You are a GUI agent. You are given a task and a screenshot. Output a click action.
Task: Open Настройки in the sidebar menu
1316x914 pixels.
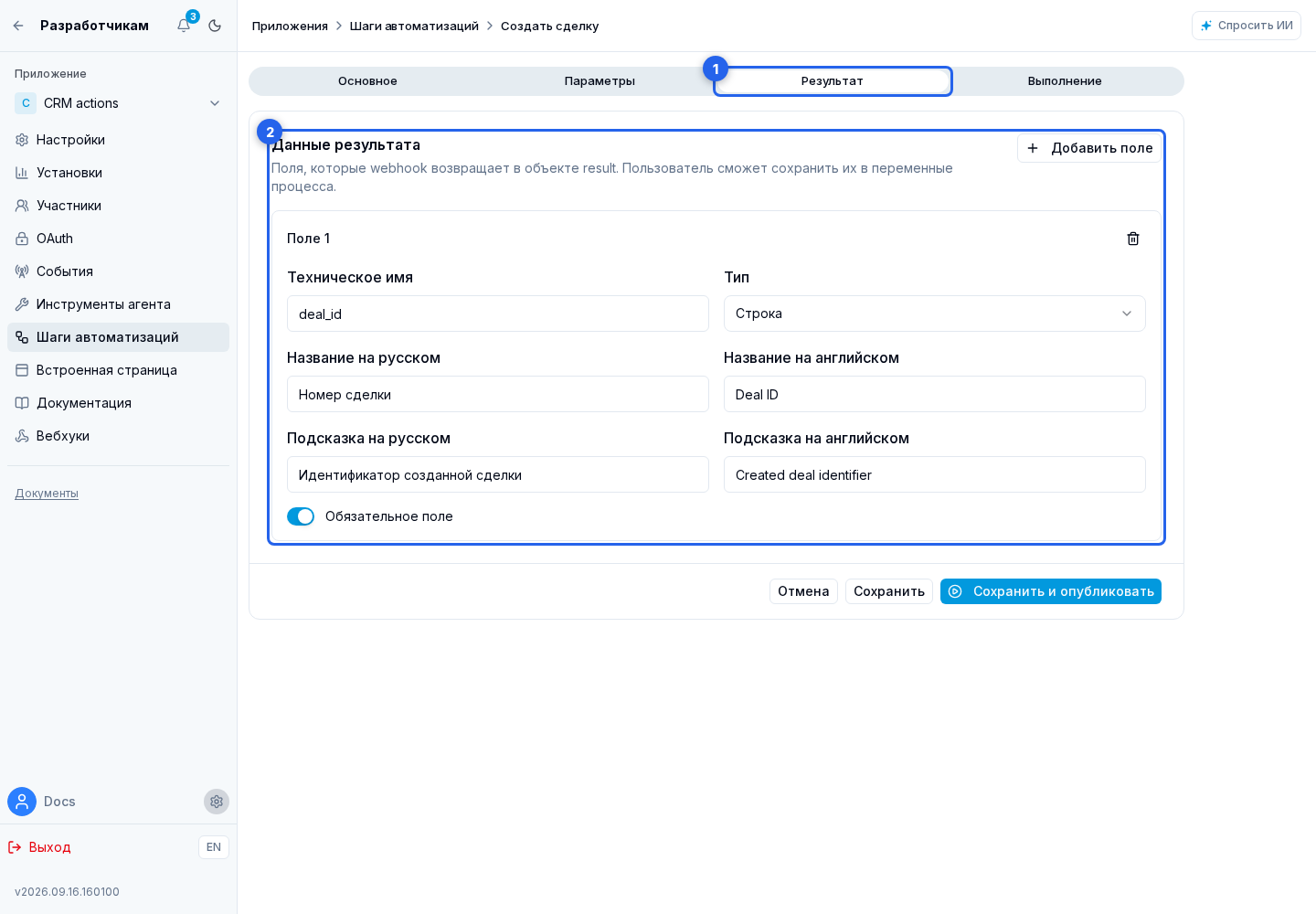[x=119, y=140]
